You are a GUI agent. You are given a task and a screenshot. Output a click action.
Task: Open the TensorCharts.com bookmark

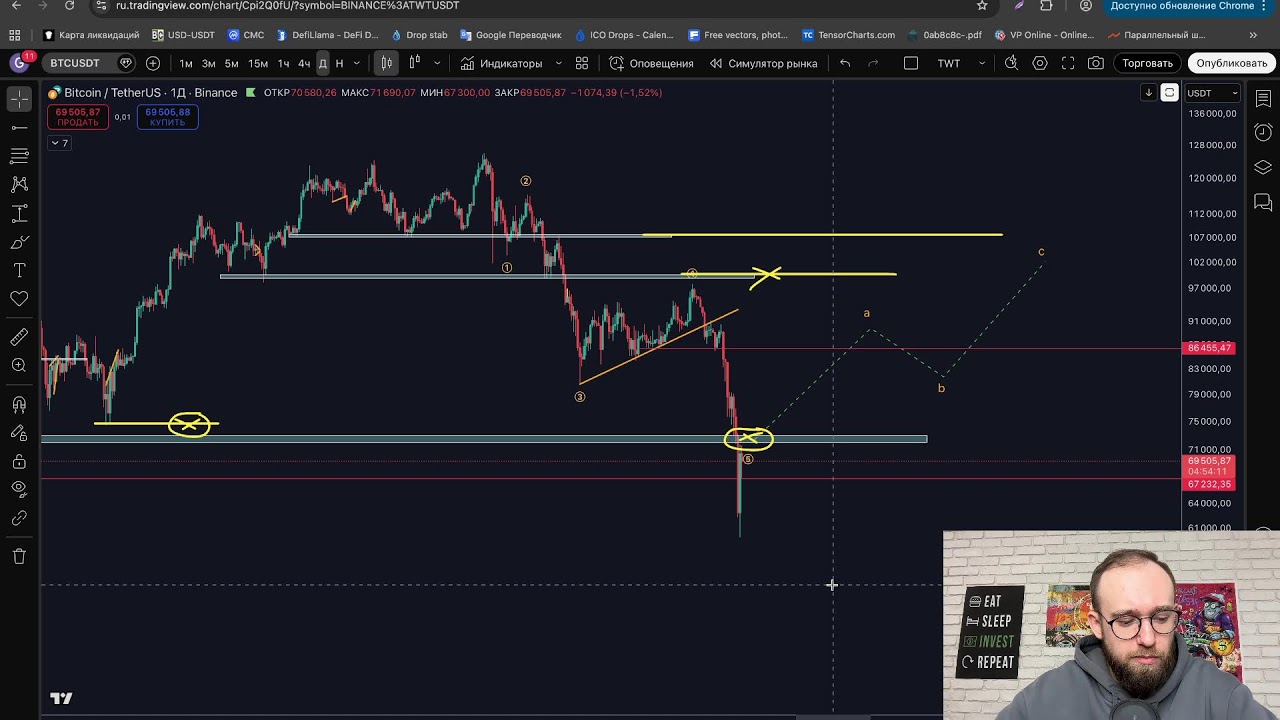848,35
